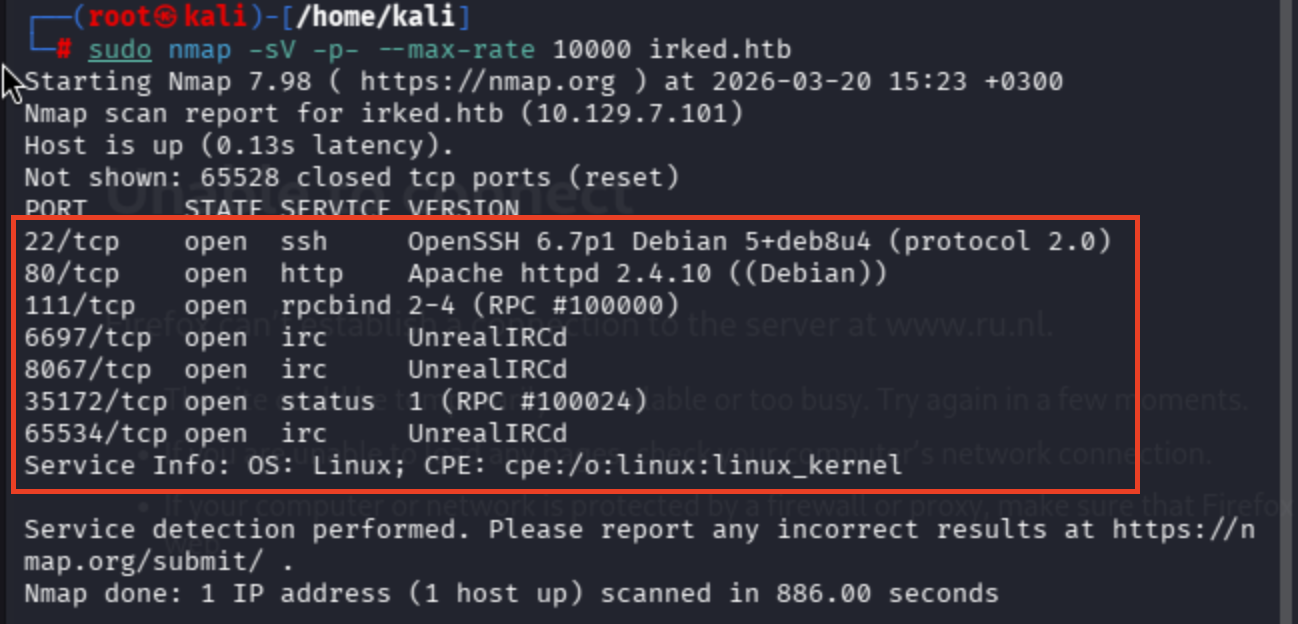Click the Kali skull symbol in the prompt
1298x624 pixels.
(169, 17)
